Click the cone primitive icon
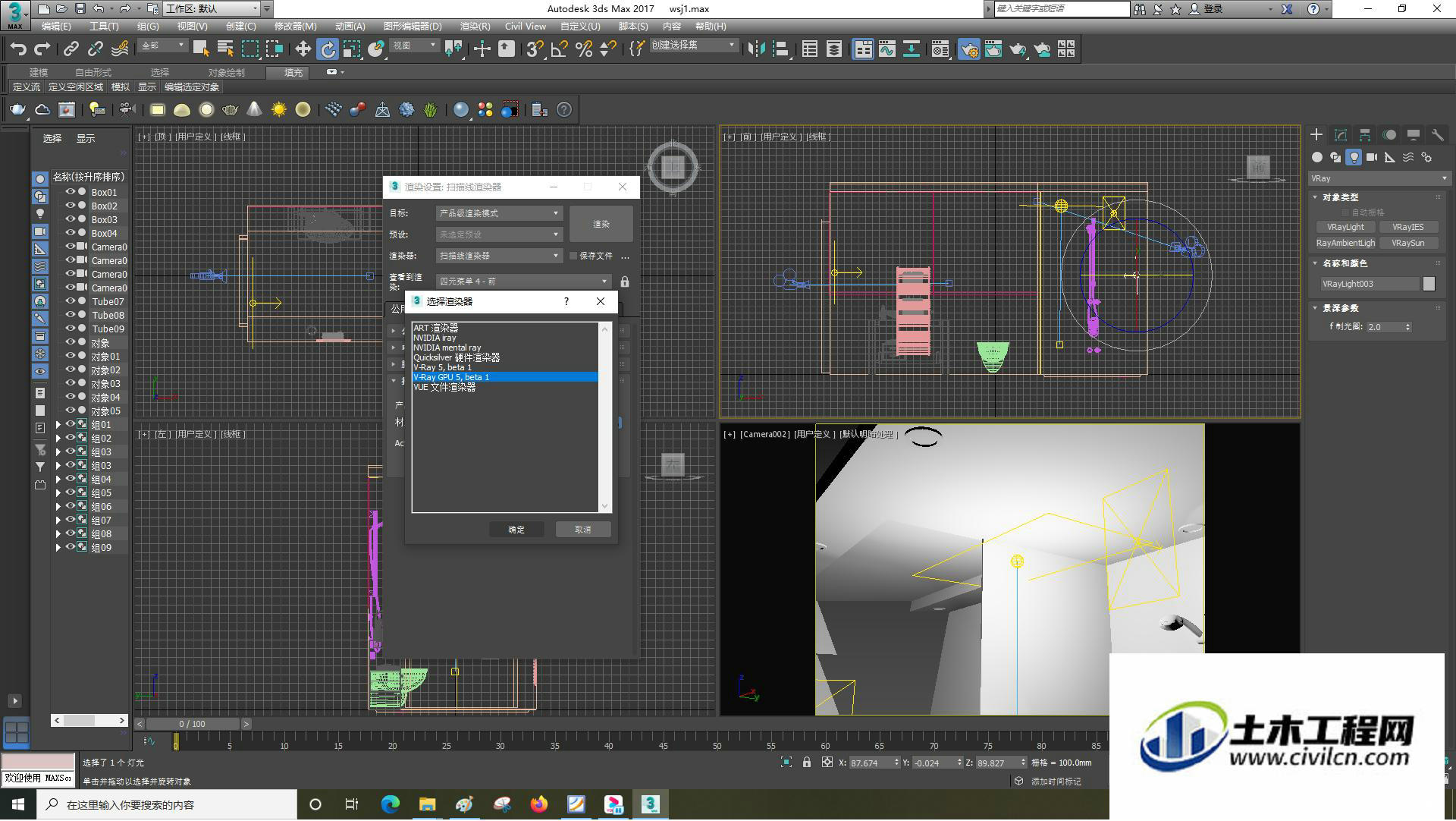The image size is (1456, 821). [x=254, y=110]
